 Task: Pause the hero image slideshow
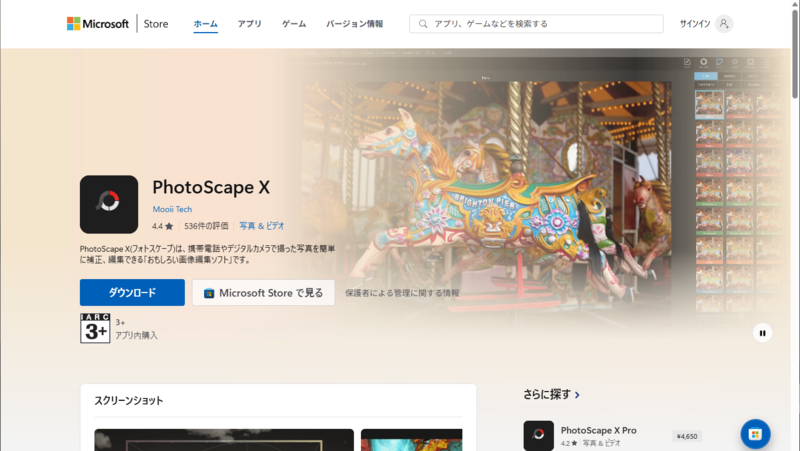coord(762,333)
